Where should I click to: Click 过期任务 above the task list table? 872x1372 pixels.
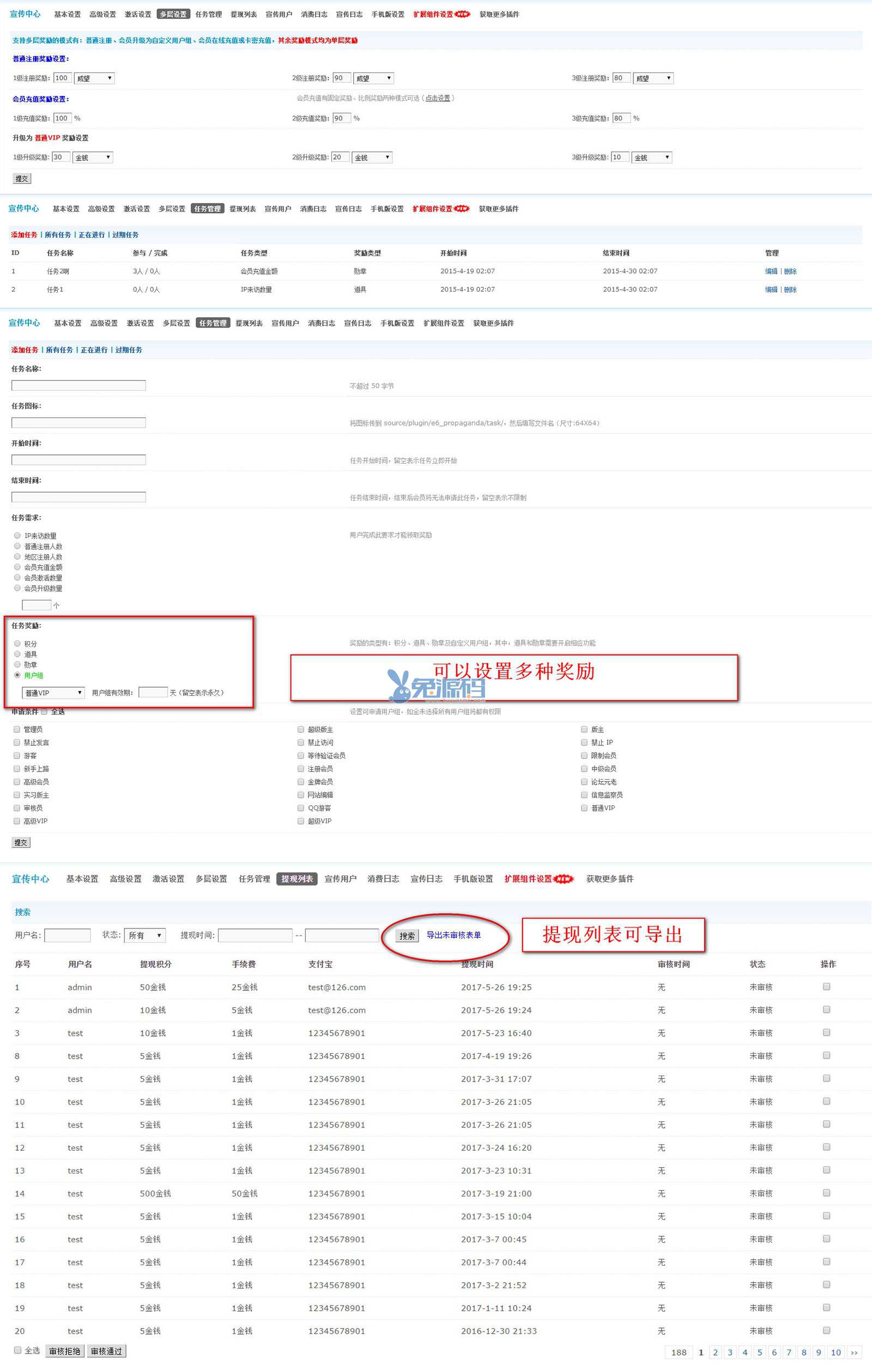click(125, 235)
